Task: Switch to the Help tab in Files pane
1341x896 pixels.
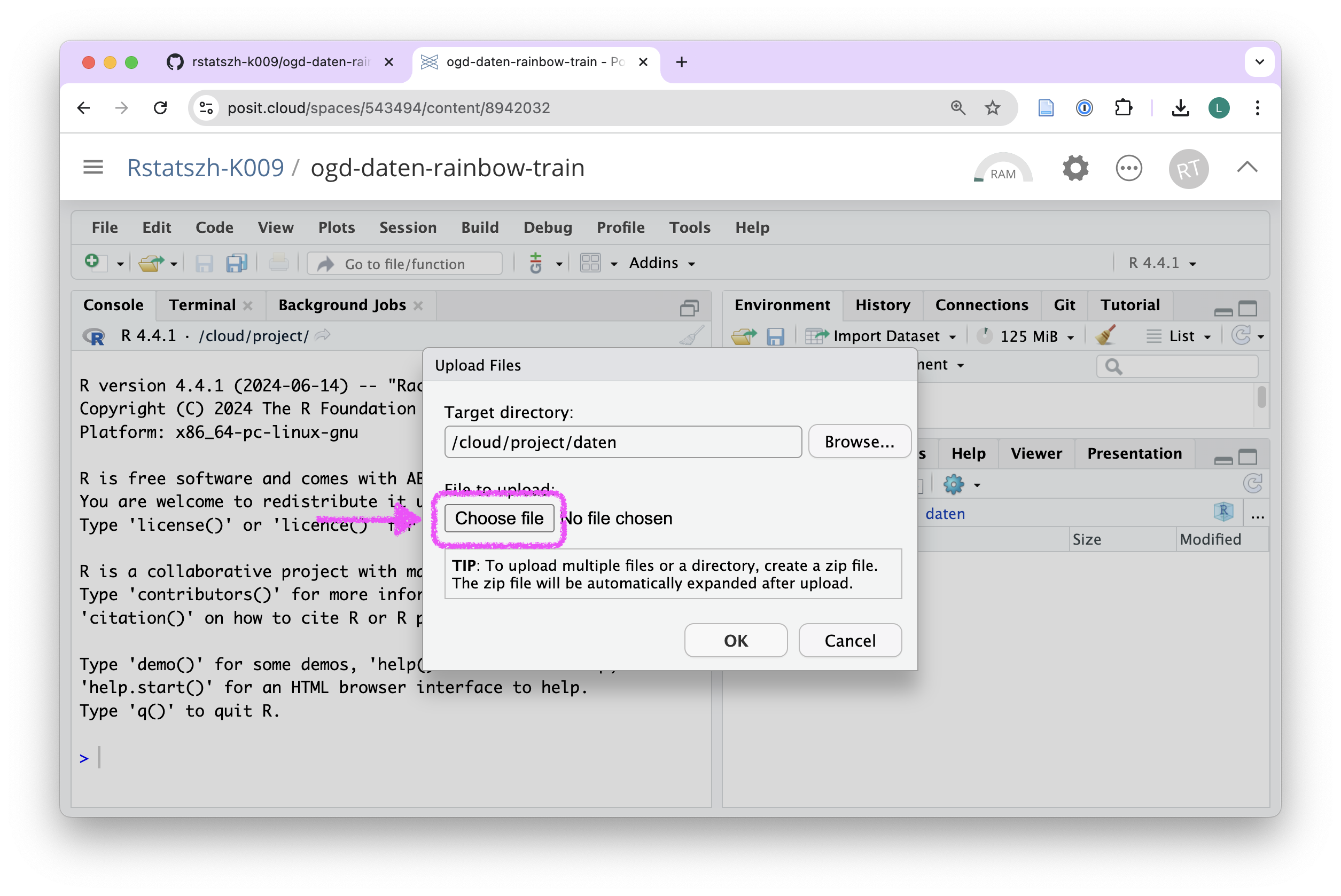Action: [968, 454]
